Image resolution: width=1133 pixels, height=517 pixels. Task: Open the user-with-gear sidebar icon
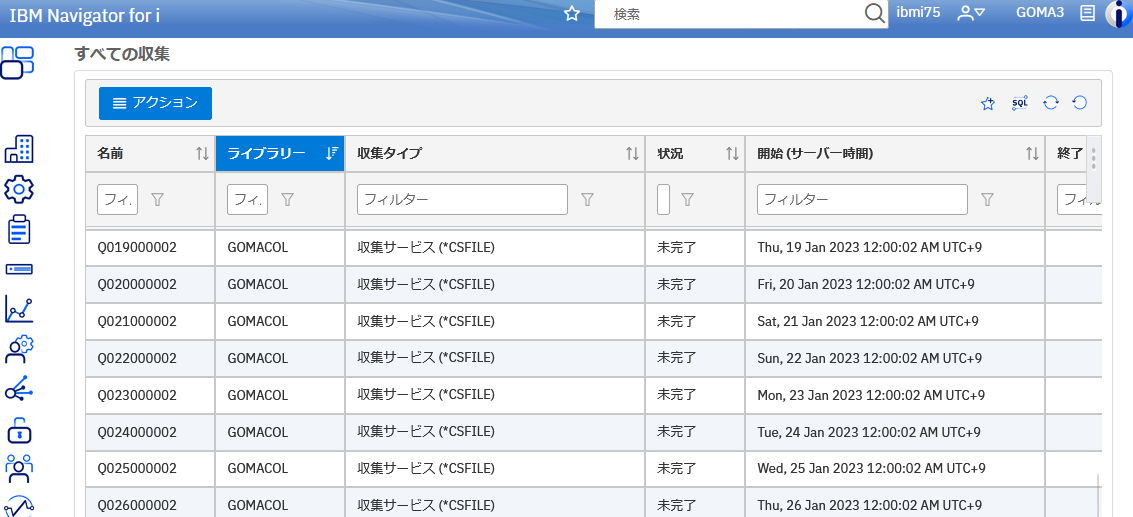(19, 349)
